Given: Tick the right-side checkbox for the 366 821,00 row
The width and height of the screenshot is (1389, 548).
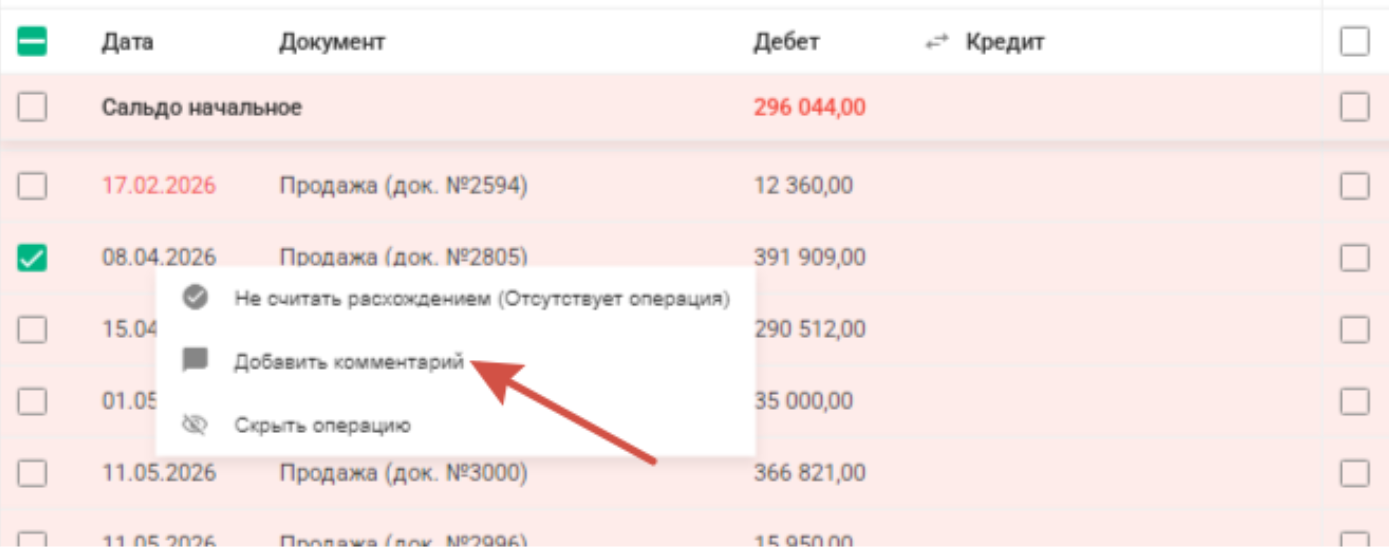Looking at the screenshot, I should point(1354,472).
